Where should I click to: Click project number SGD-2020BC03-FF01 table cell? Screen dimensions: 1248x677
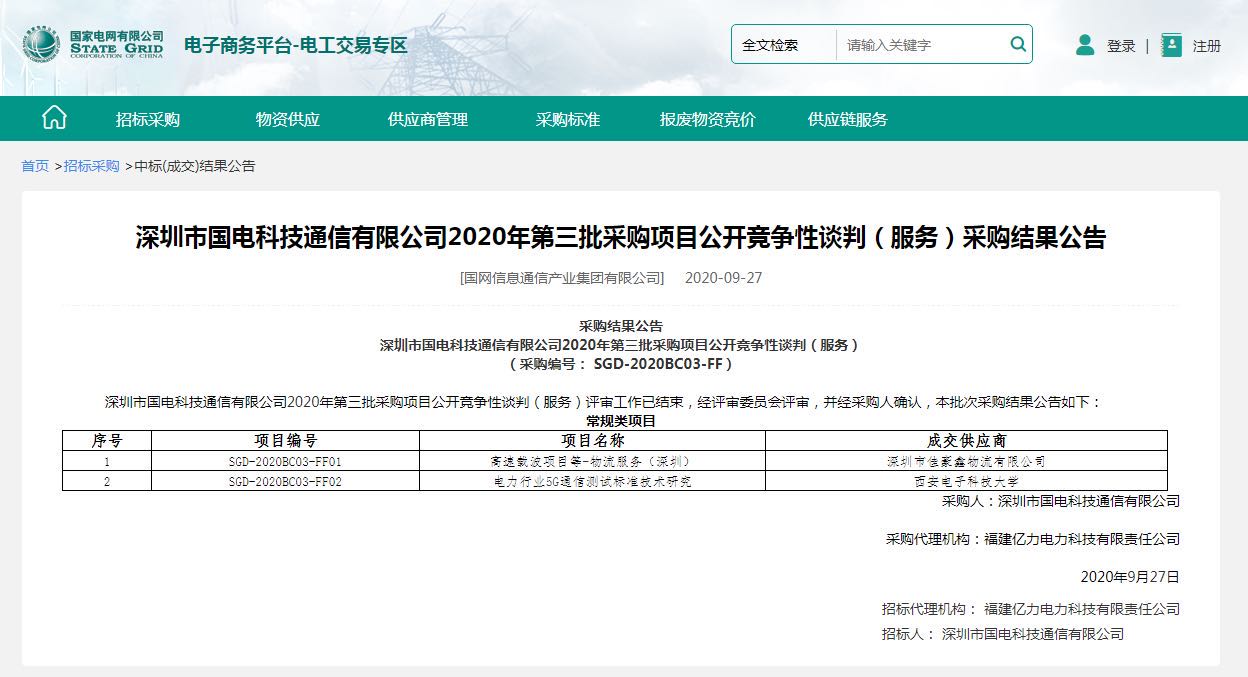285,461
